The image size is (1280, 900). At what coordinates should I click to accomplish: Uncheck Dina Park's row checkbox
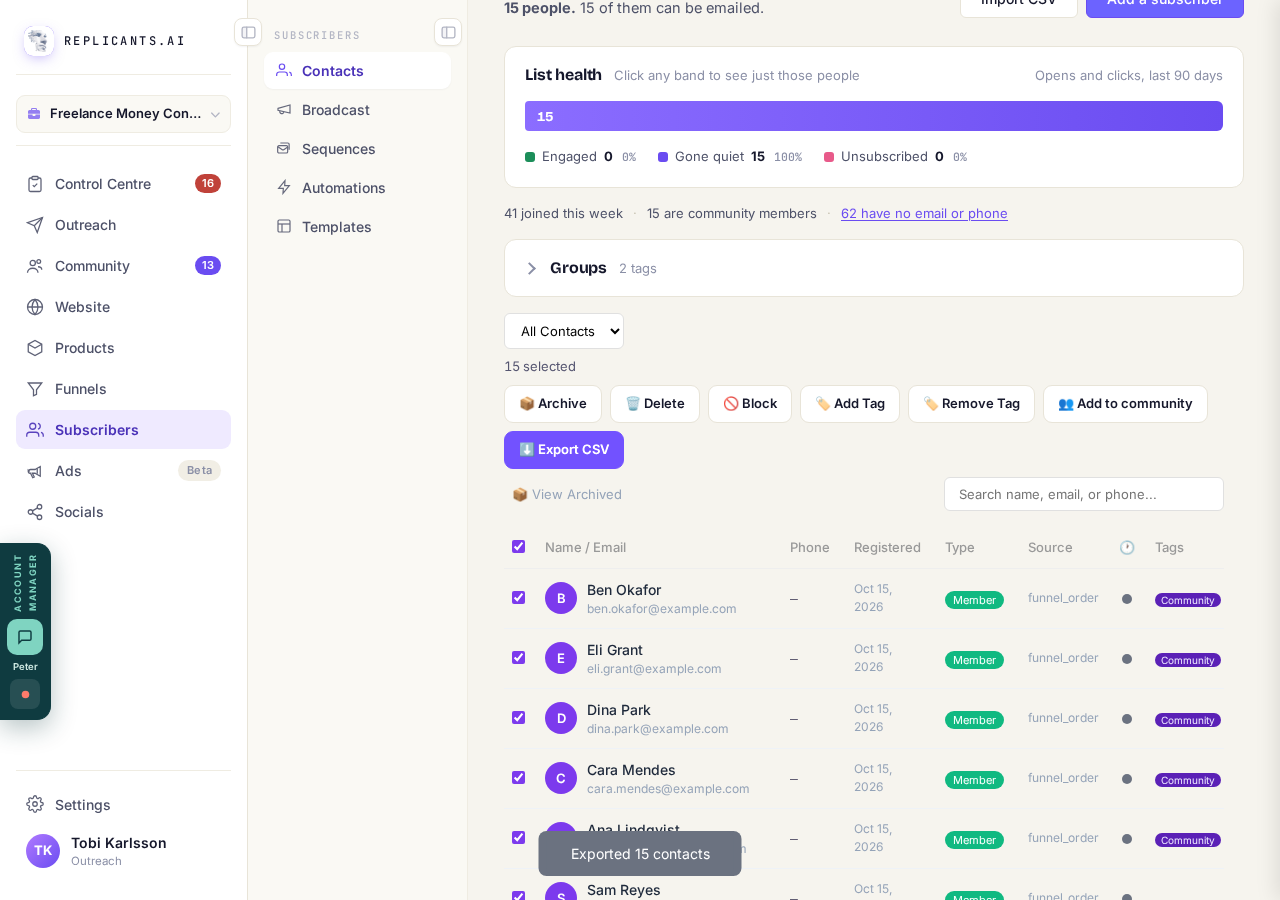518,718
